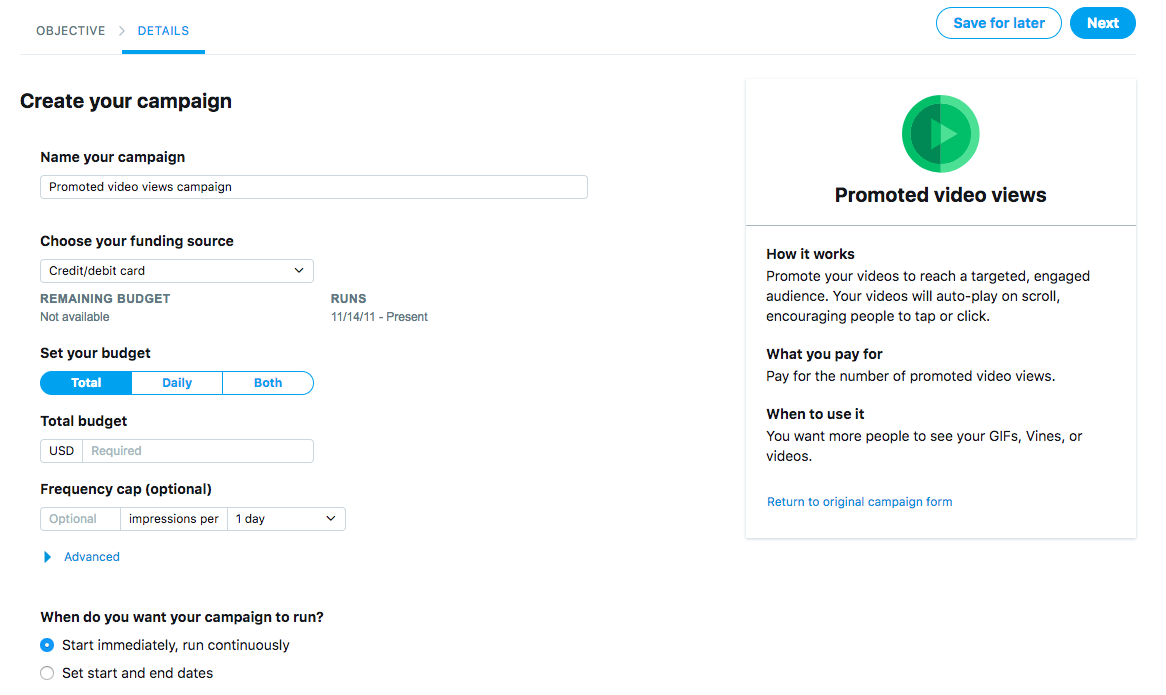Click Return to original campaign form

coord(859,502)
